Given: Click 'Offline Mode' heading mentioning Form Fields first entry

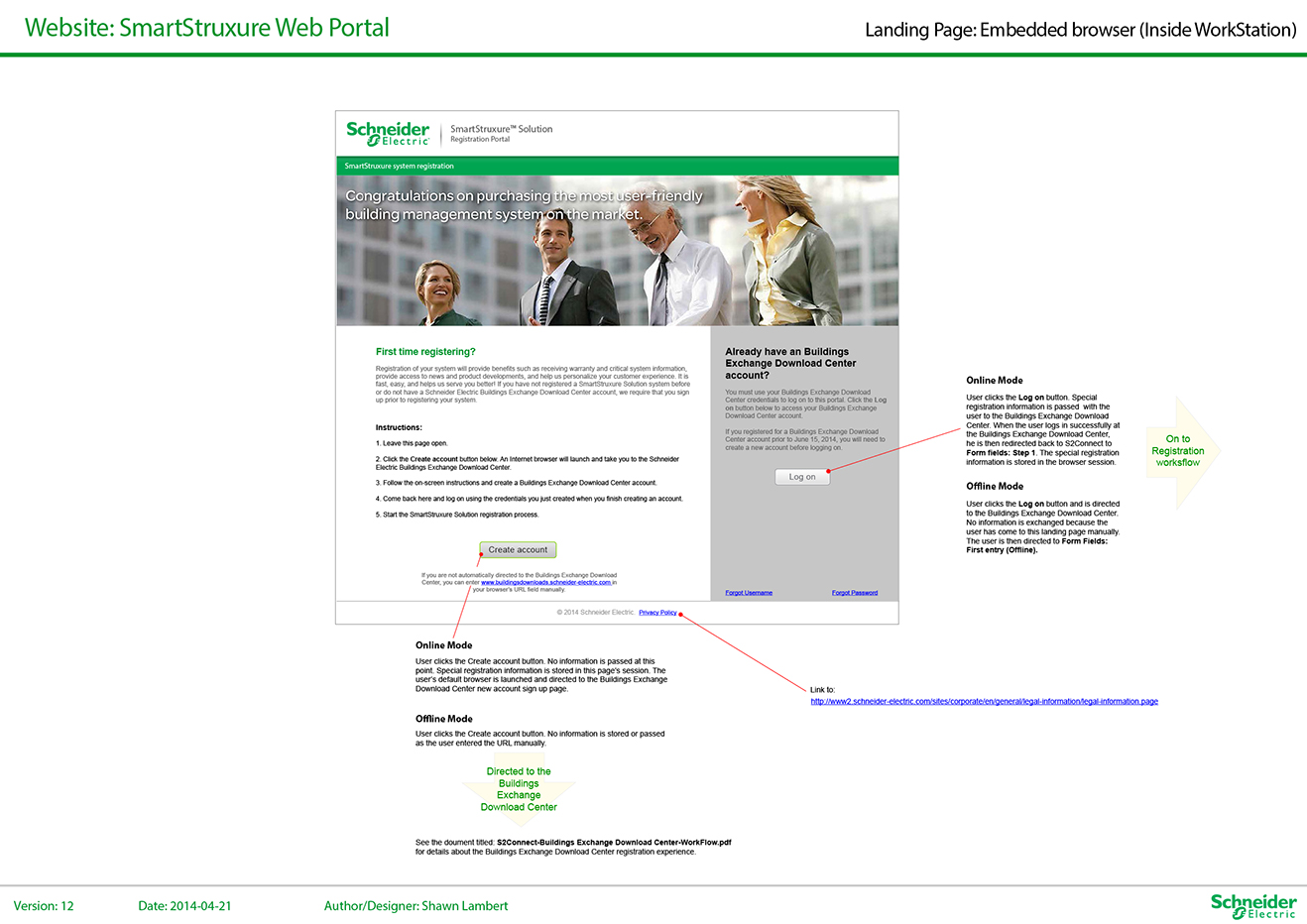Looking at the screenshot, I should click(995, 487).
